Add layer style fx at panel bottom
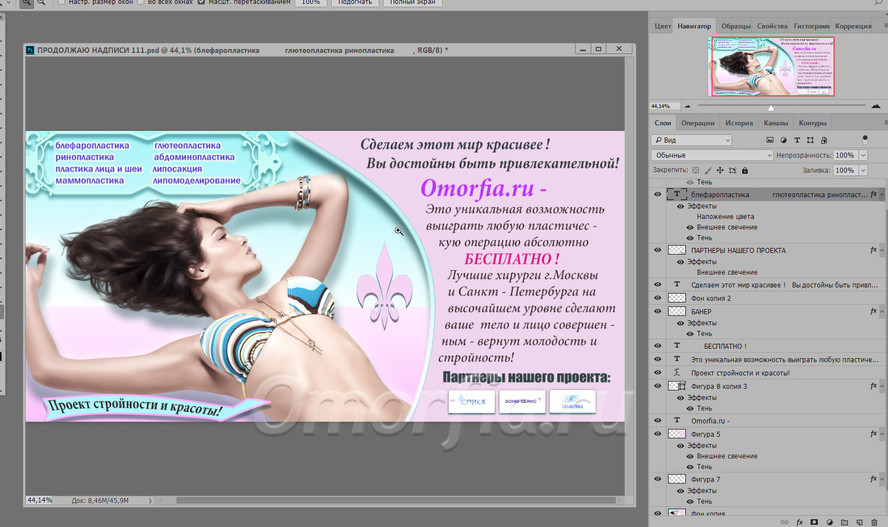The width and height of the screenshot is (888, 527). click(x=800, y=522)
